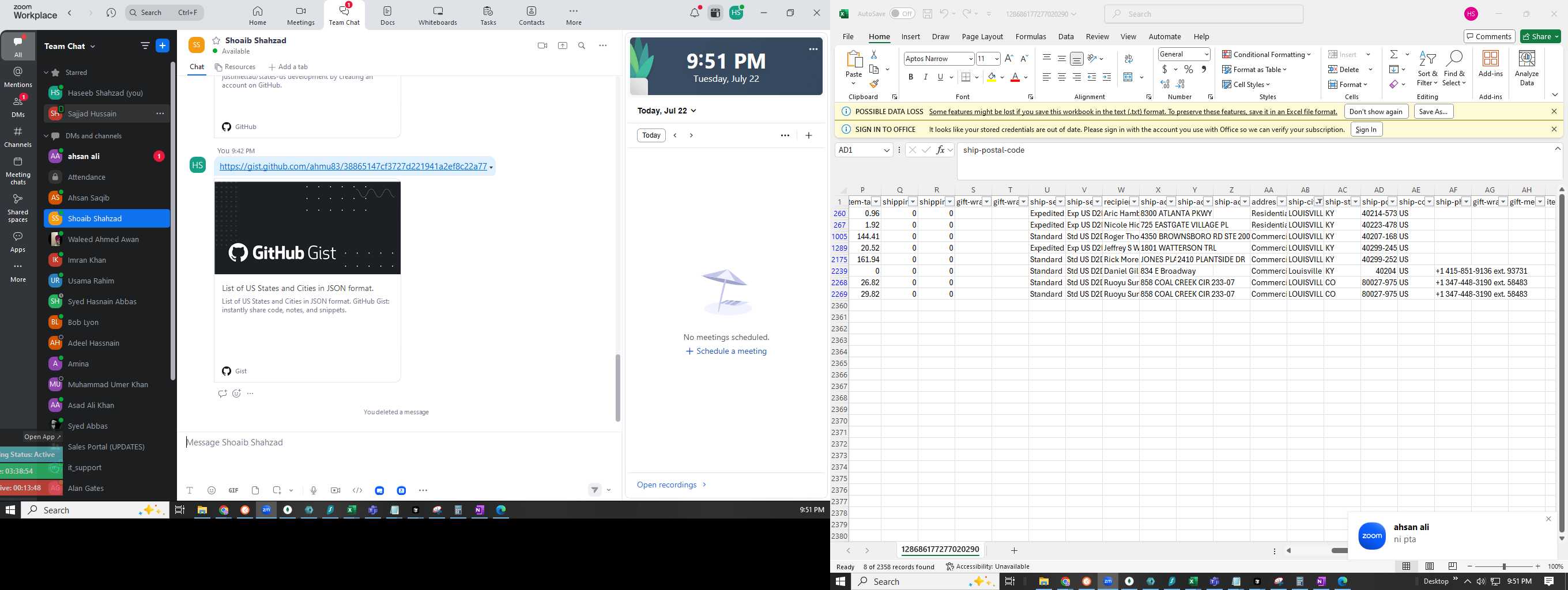1568x590 pixels.
Task: Open the GitHub gist URL link in the chat
Action: click(353, 166)
